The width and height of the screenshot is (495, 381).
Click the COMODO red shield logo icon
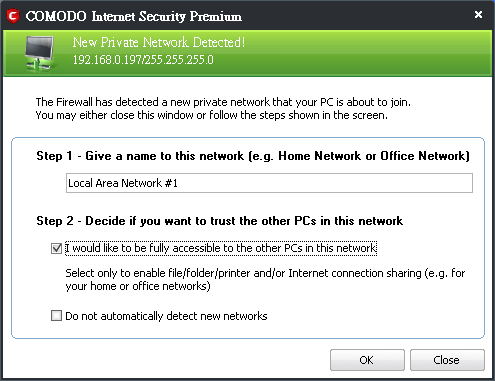pos(13,16)
